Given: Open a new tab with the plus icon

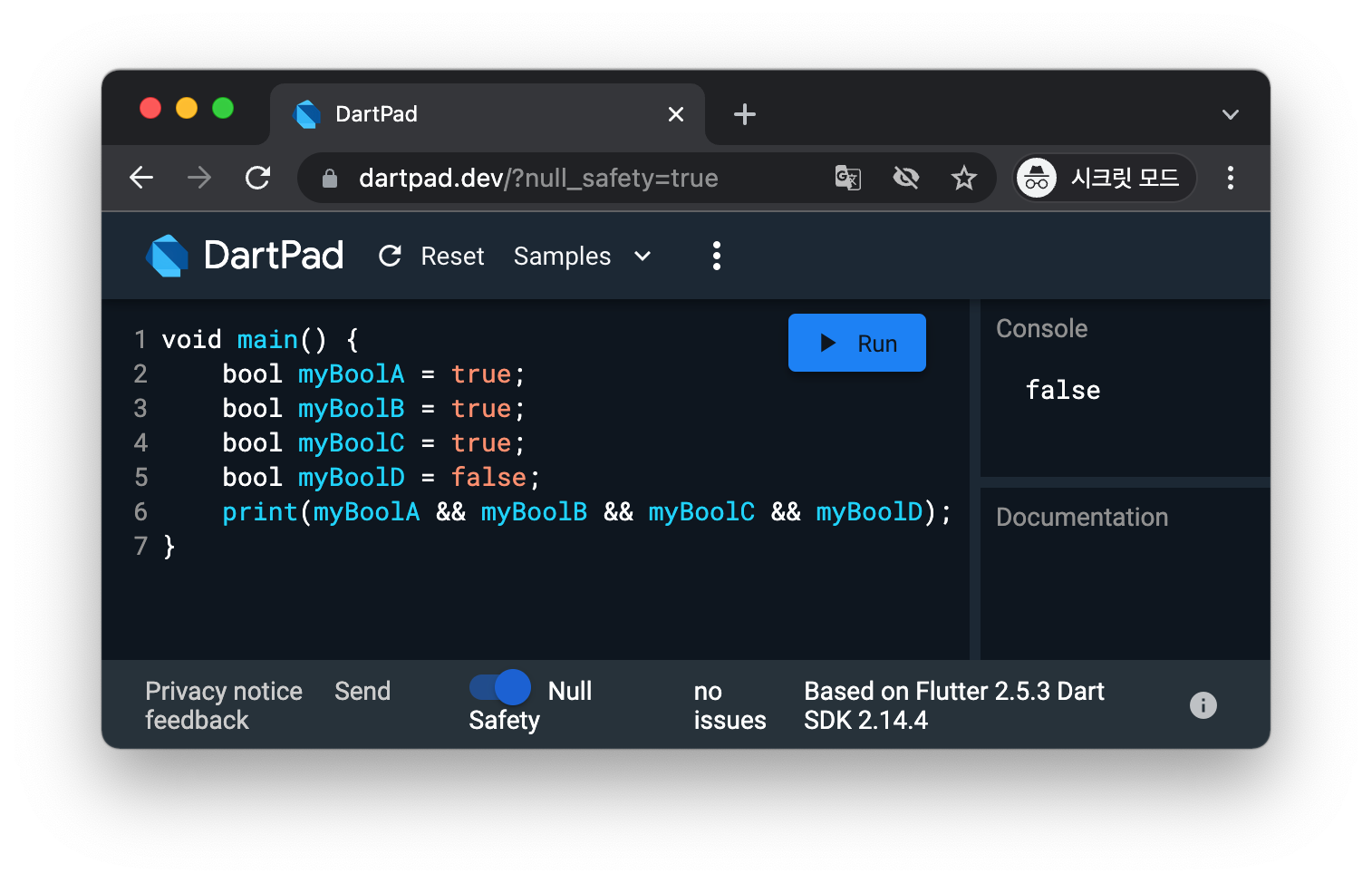Looking at the screenshot, I should (745, 114).
